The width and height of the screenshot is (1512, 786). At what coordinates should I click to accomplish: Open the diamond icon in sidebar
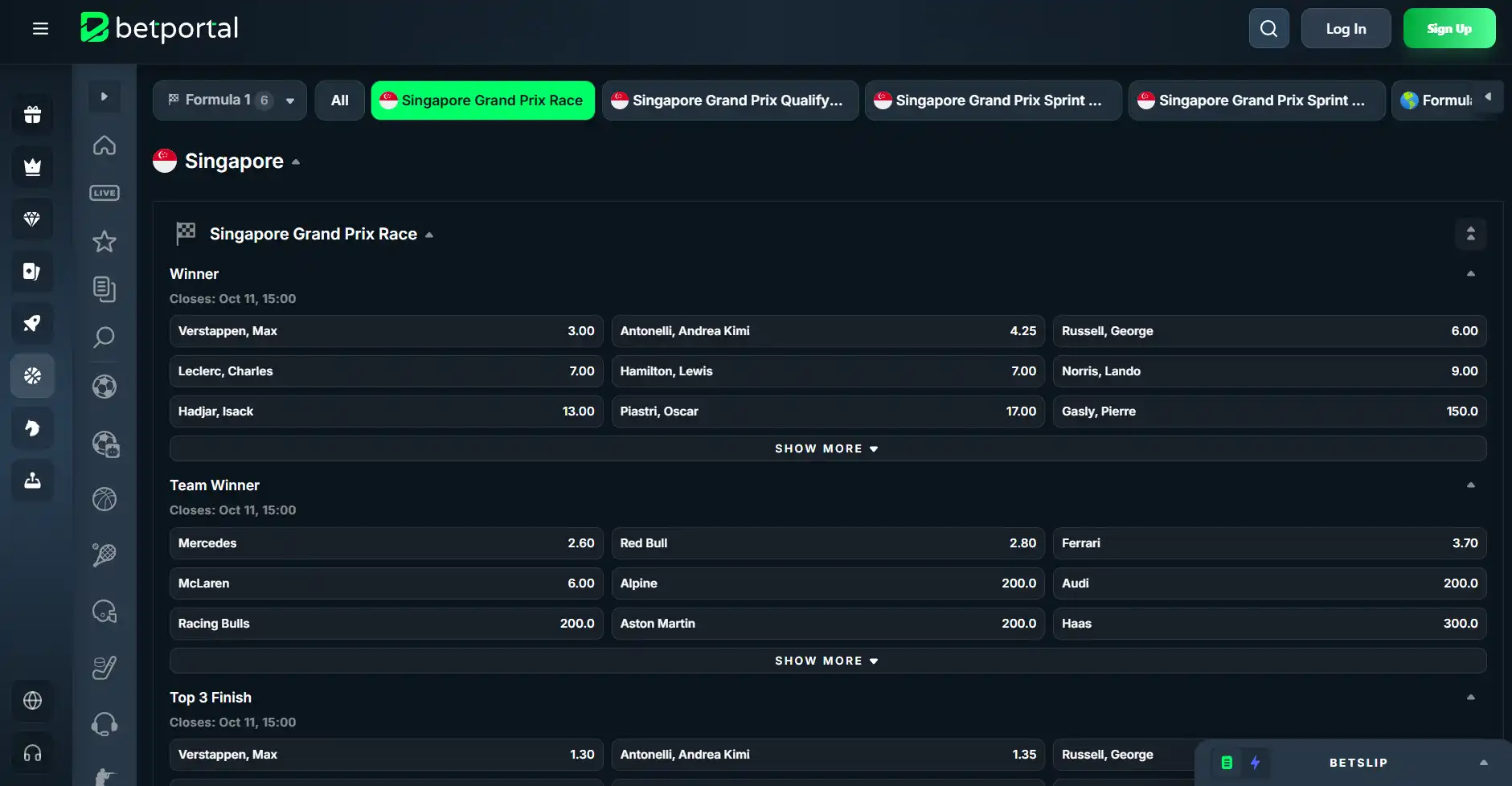click(x=32, y=219)
